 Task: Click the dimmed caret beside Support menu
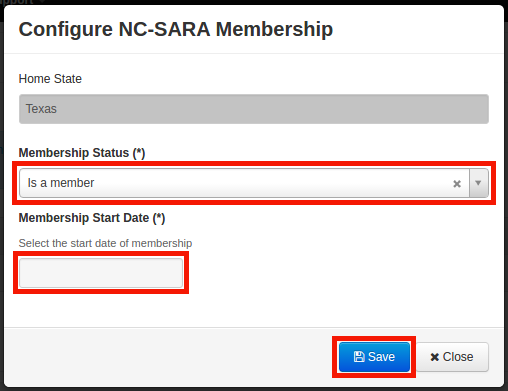tap(42, 1)
